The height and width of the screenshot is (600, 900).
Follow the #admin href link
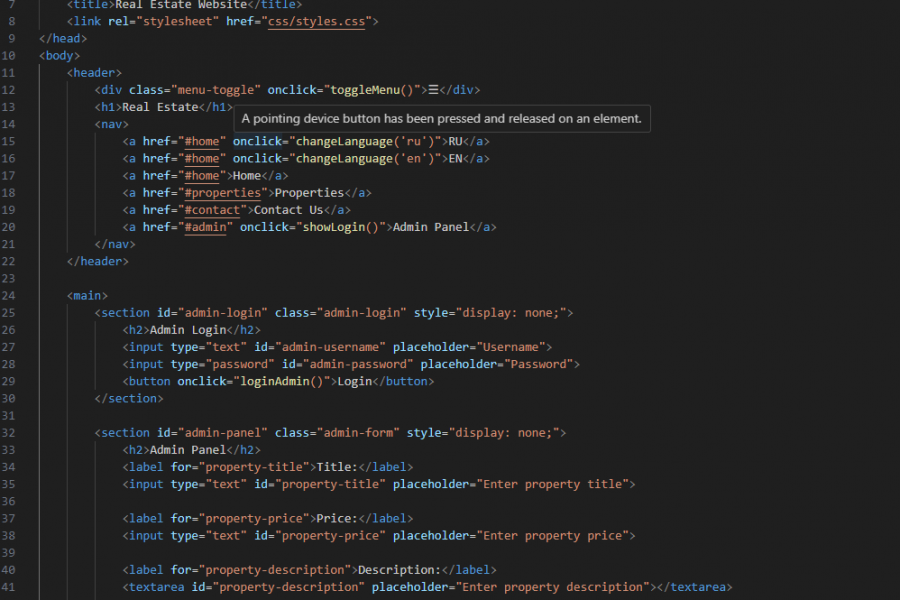click(205, 227)
